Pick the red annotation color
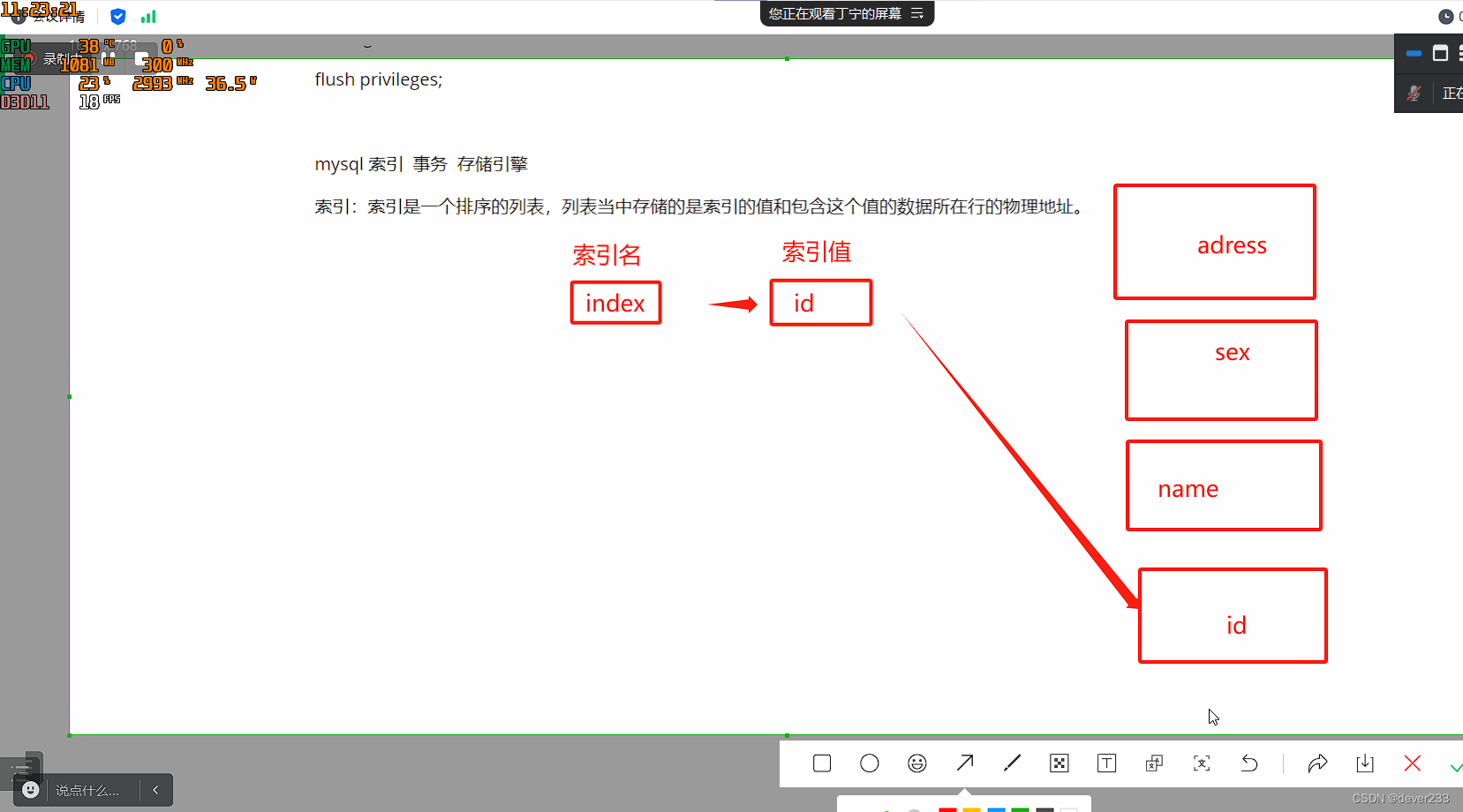The width and height of the screenshot is (1463, 812). pyautogui.click(x=947, y=808)
